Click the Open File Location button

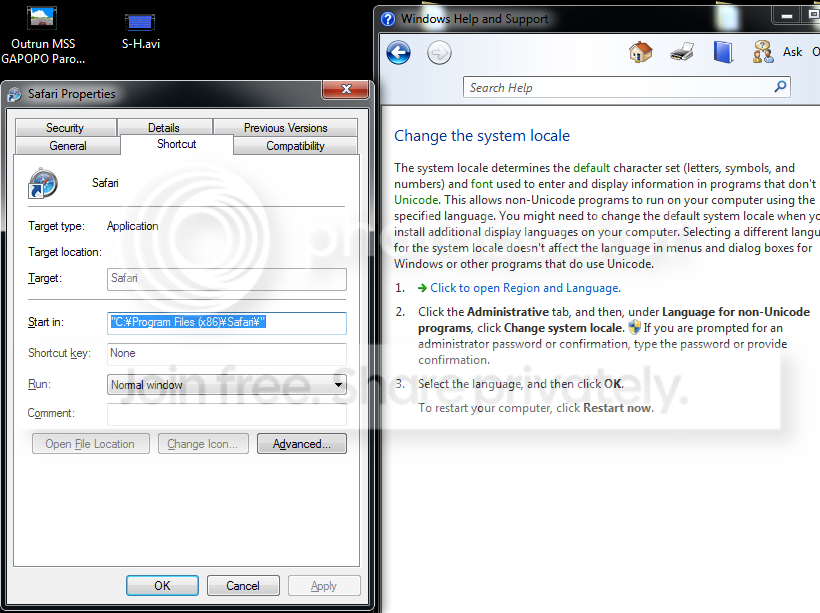[90, 444]
